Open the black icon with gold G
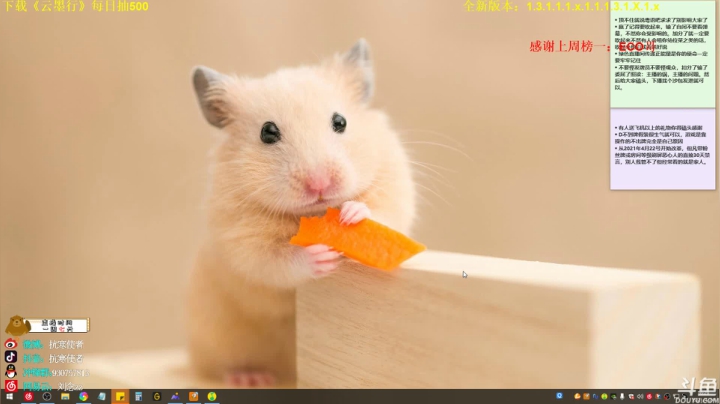The image size is (720, 404). pyautogui.click(x=157, y=396)
